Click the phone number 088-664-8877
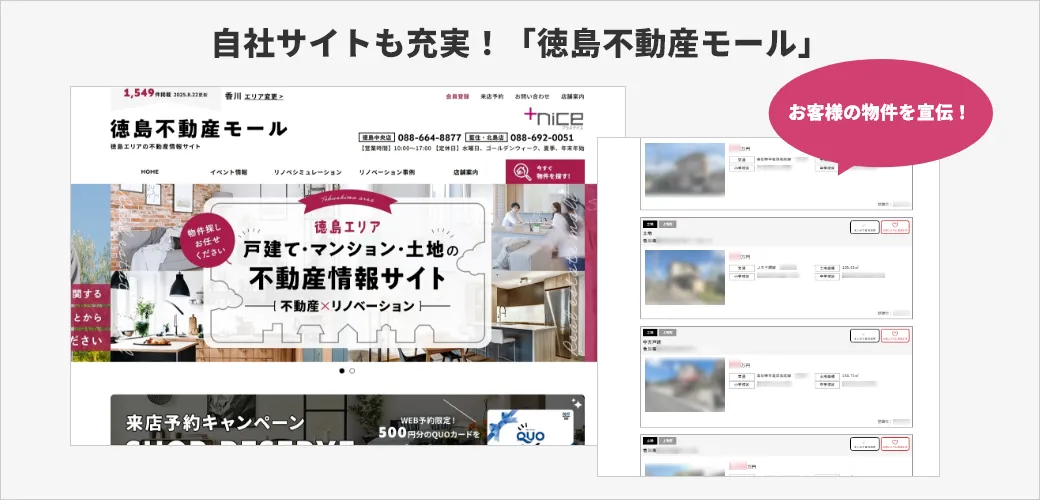Image resolution: width=1040 pixels, height=500 pixels. pyautogui.click(x=430, y=138)
